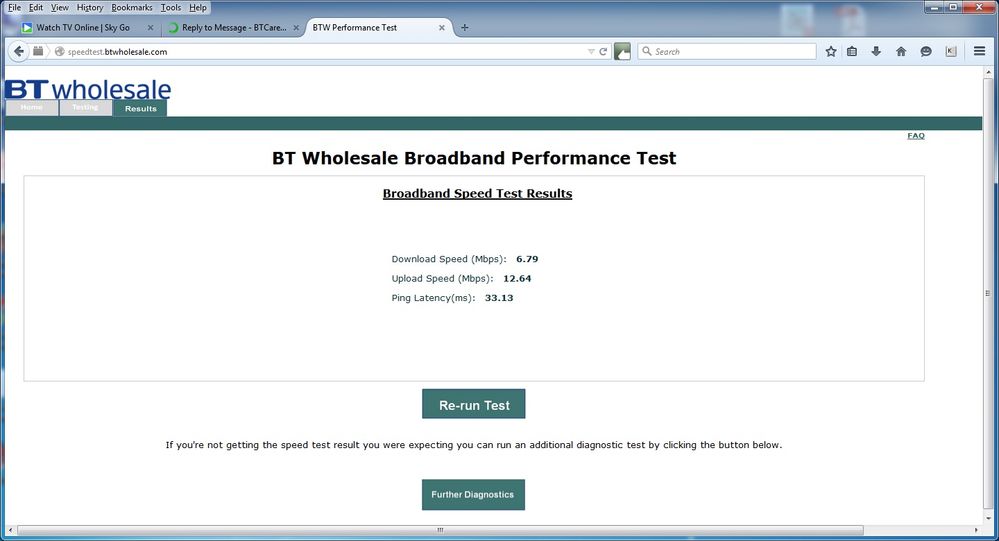Click the Further Diagnostics button
Screen dimensions: 999x541
(473, 494)
